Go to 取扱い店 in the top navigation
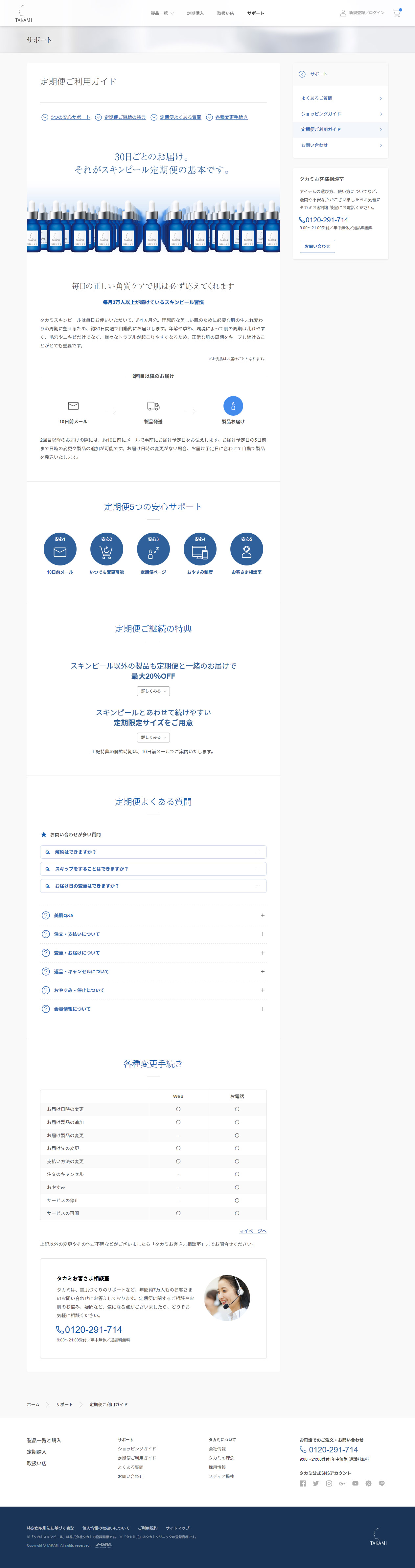Viewport: 415px width, 1568px height. pyautogui.click(x=225, y=13)
